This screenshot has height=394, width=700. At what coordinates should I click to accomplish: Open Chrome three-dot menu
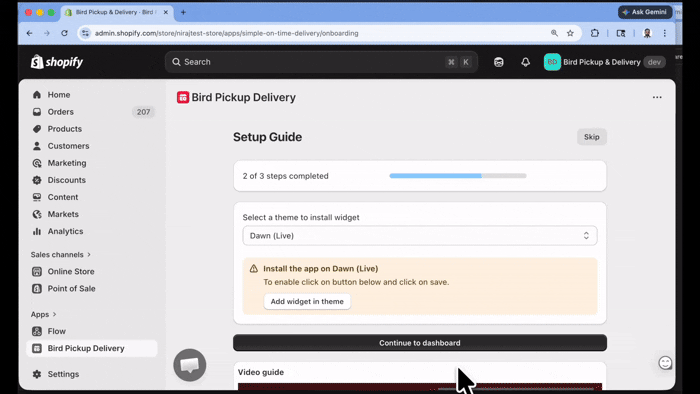(x=665, y=33)
